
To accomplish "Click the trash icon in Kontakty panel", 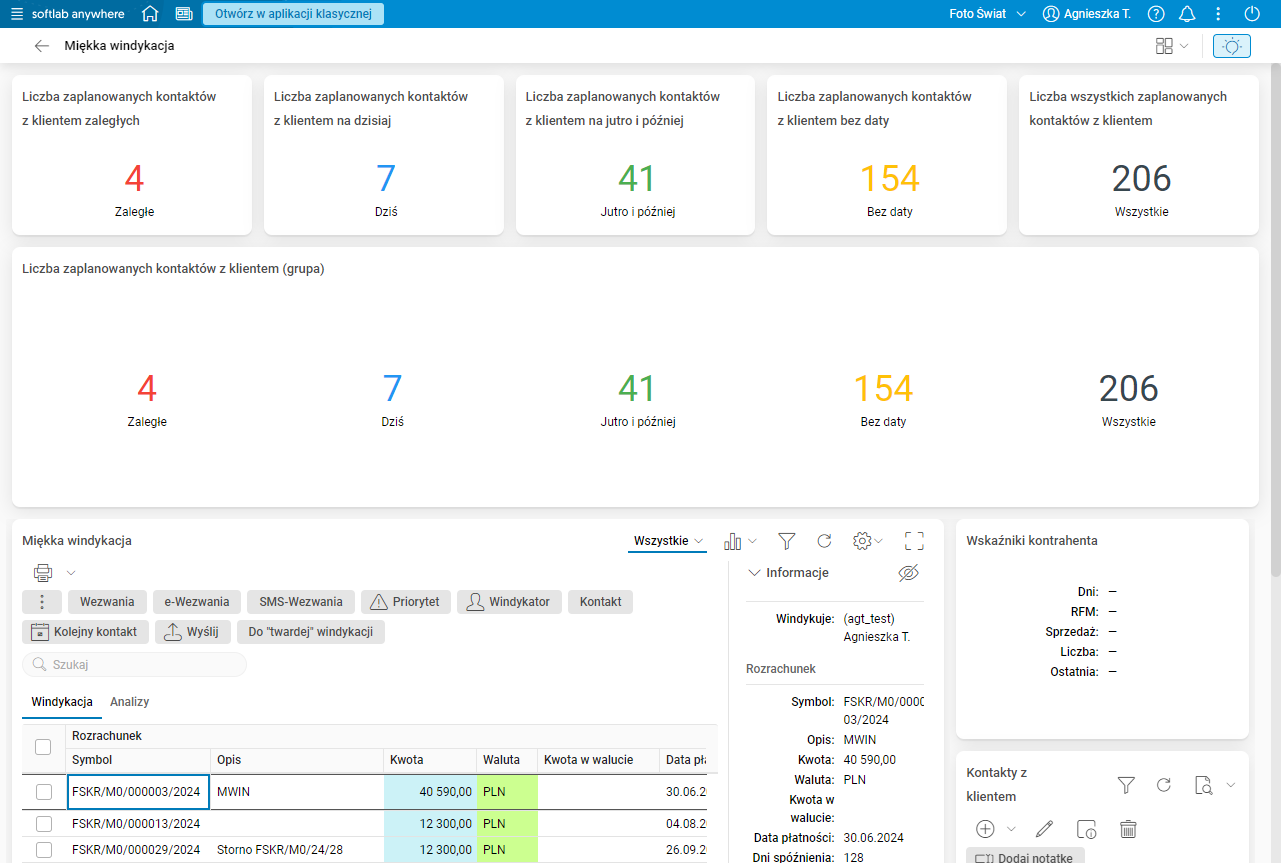I will point(1128,829).
